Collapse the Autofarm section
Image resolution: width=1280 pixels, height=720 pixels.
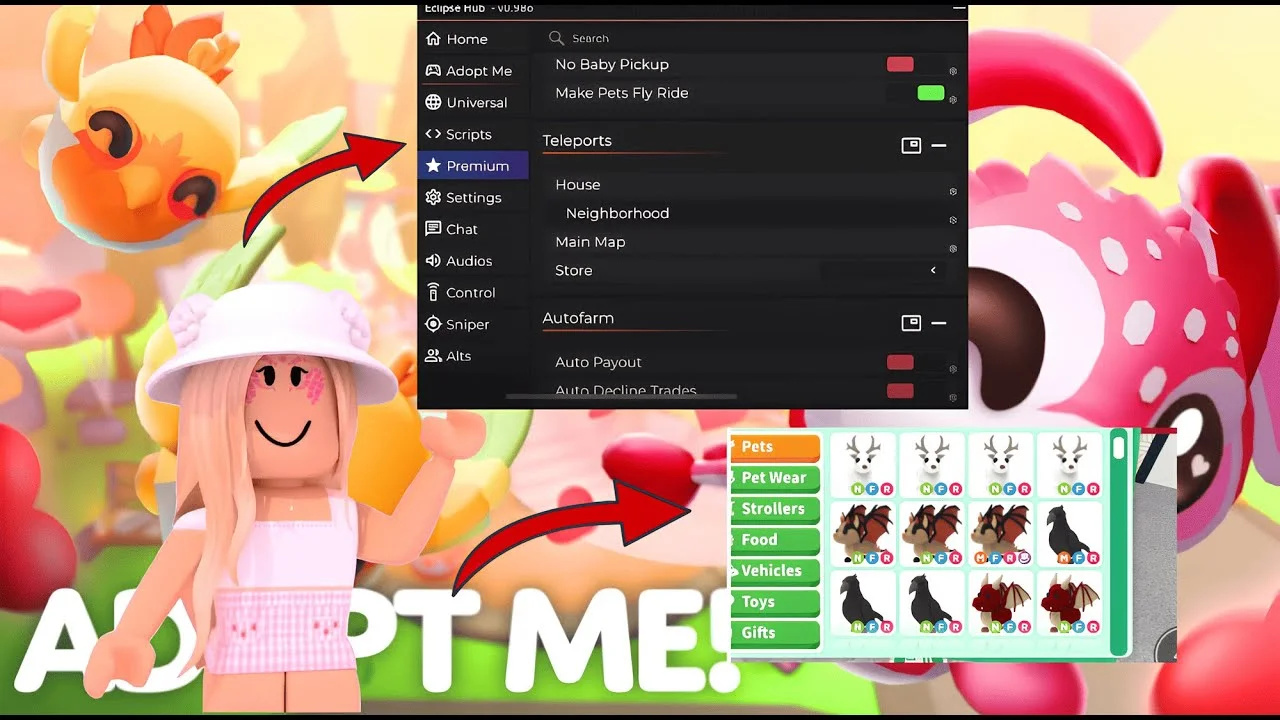click(x=939, y=323)
